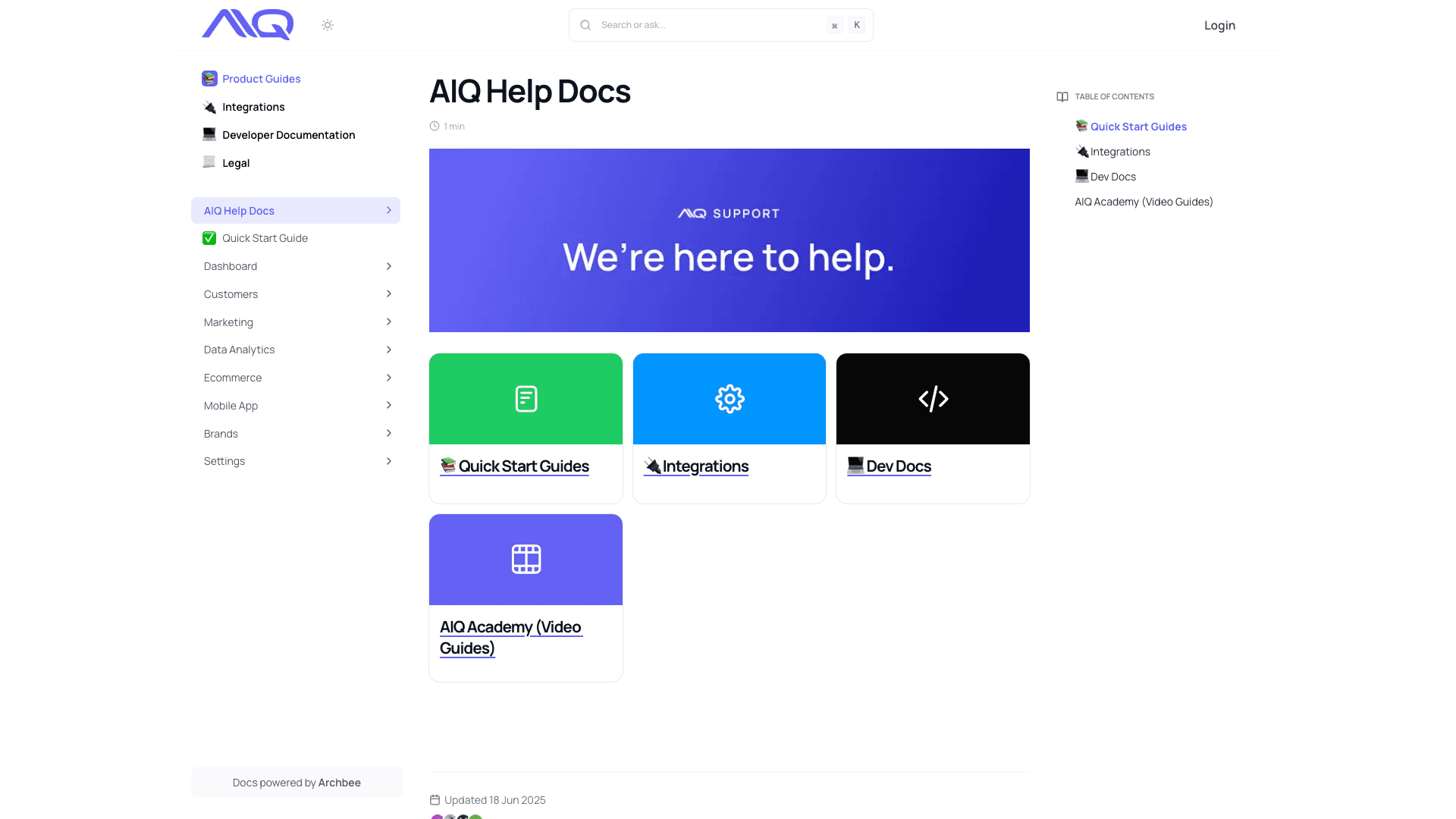
Task: Click the Login button
Action: [1219, 25]
